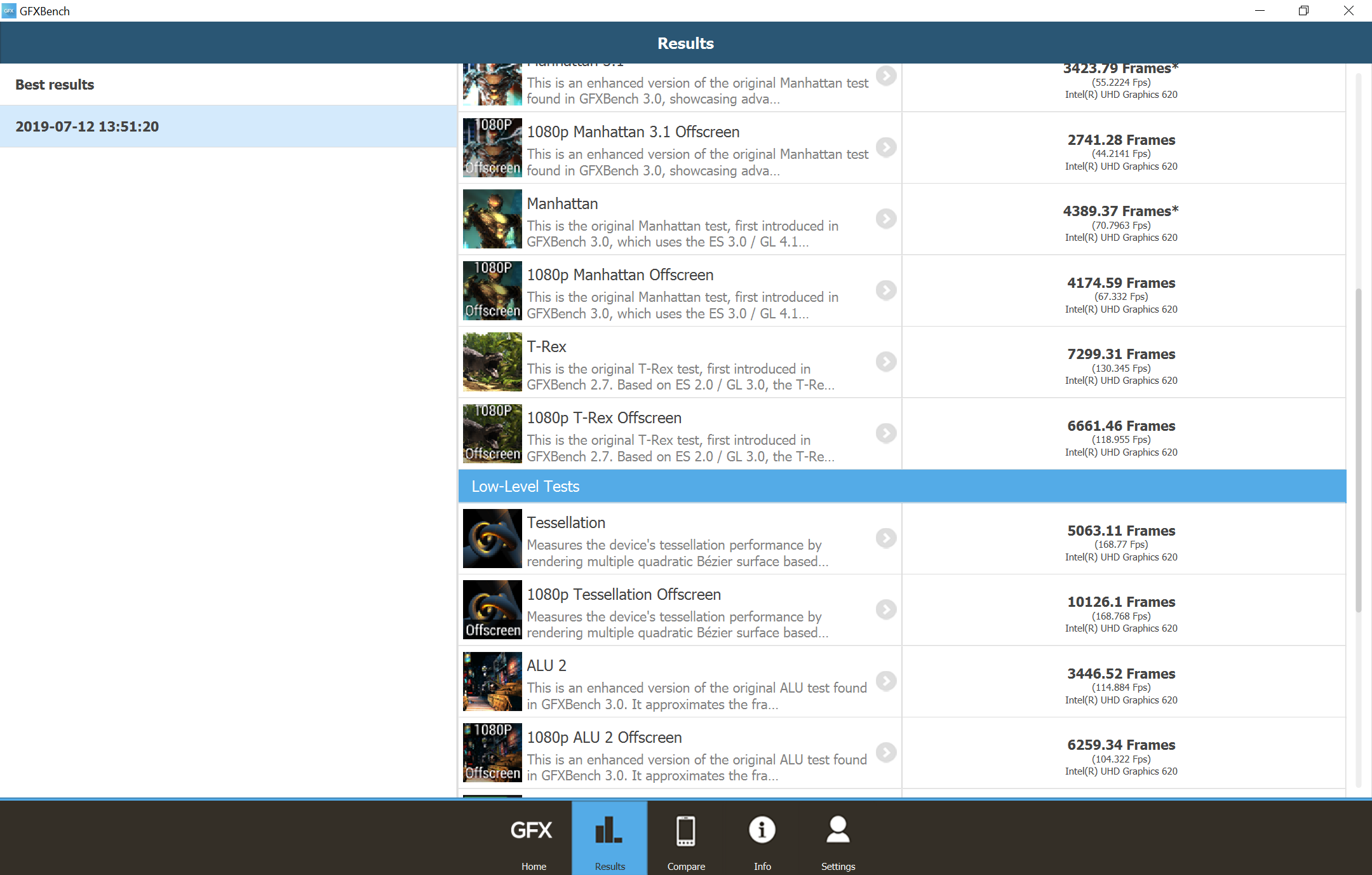Viewport: 1372px width, 875px height.
Task: Select the 2019-07-12 13:51:20 result entry
Action: coord(228,126)
